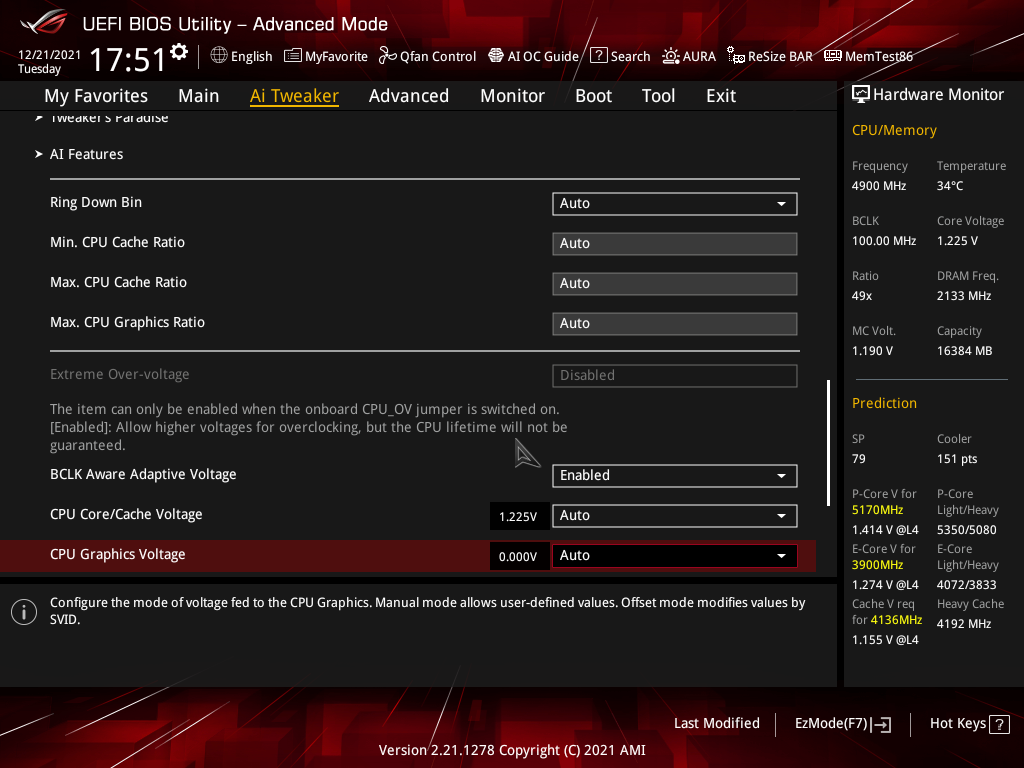This screenshot has width=1024, height=768.
Task: Click the Search question-mark icon
Action: click(x=598, y=56)
